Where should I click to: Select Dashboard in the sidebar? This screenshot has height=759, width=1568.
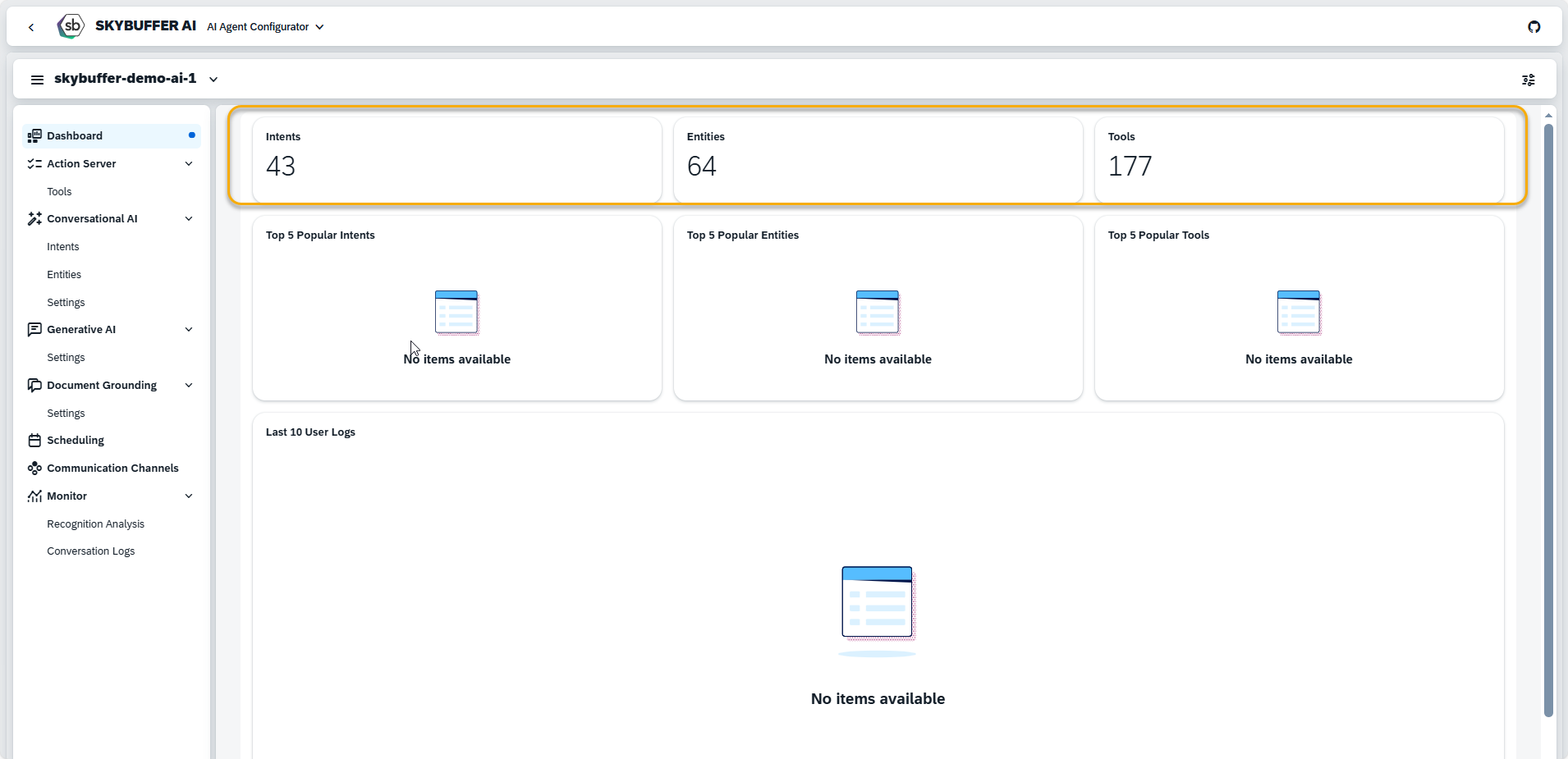click(x=75, y=136)
